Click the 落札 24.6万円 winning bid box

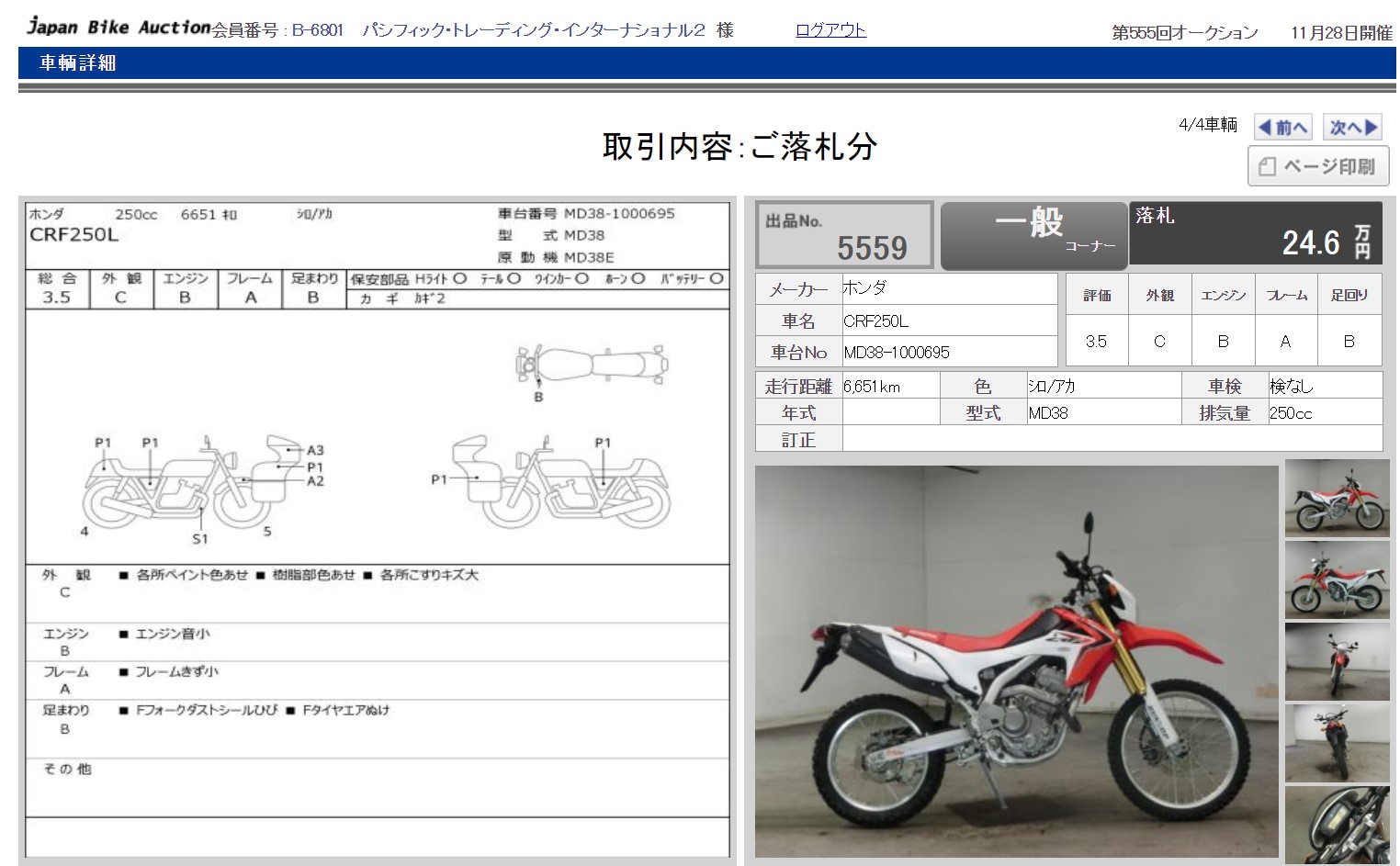pos(1255,232)
